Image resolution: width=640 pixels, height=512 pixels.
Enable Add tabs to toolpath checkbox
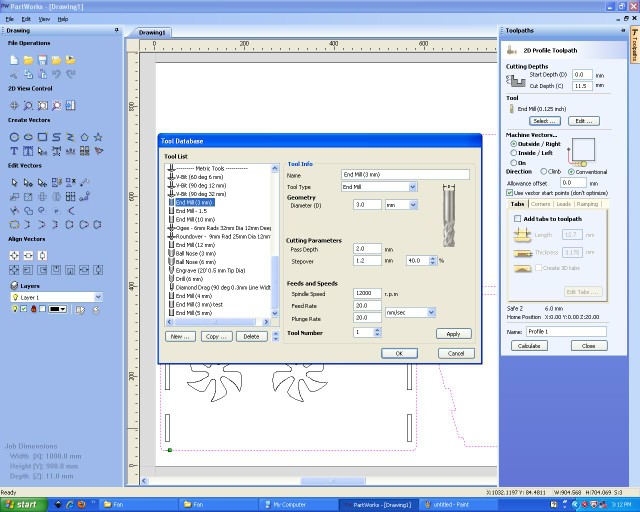point(518,219)
